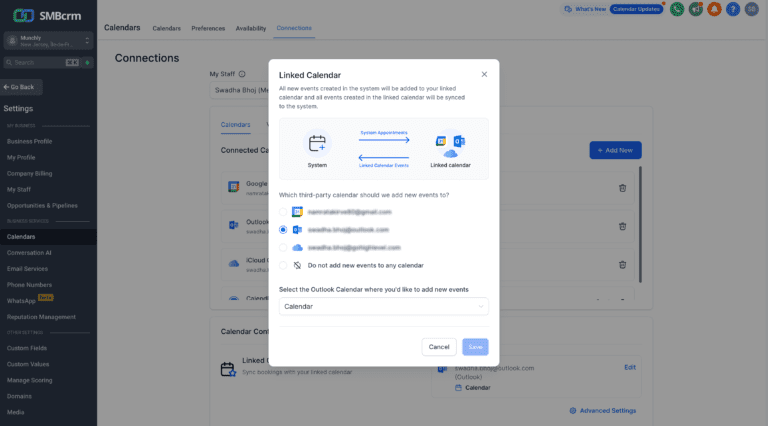Open the orange notifications bell

click(714, 9)
